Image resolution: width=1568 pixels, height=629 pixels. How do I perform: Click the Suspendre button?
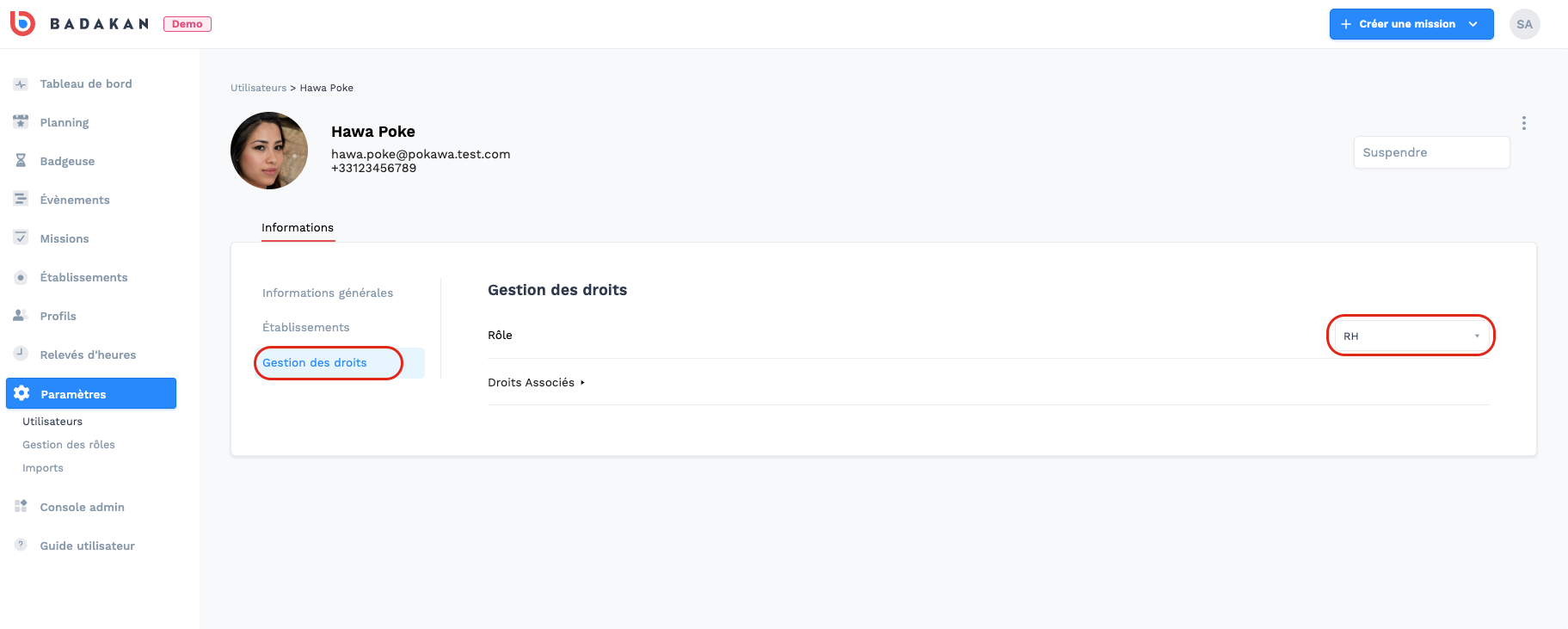pyautogui.click(x=1431, y=152)
